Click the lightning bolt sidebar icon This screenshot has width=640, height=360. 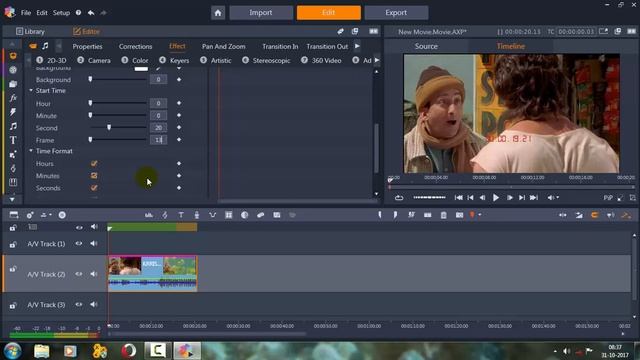tap(13, 112)
